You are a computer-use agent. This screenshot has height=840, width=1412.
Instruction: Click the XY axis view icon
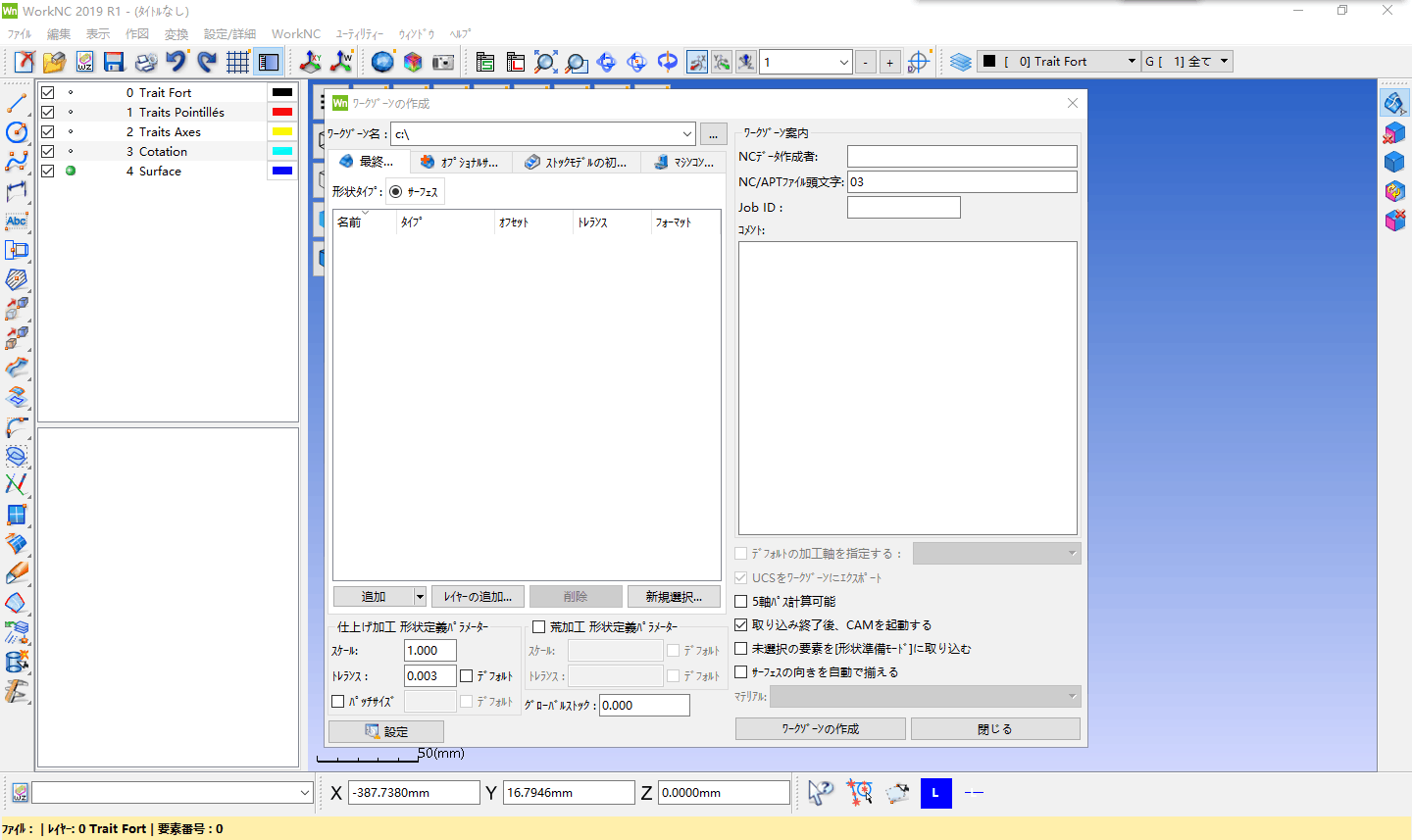311,62
